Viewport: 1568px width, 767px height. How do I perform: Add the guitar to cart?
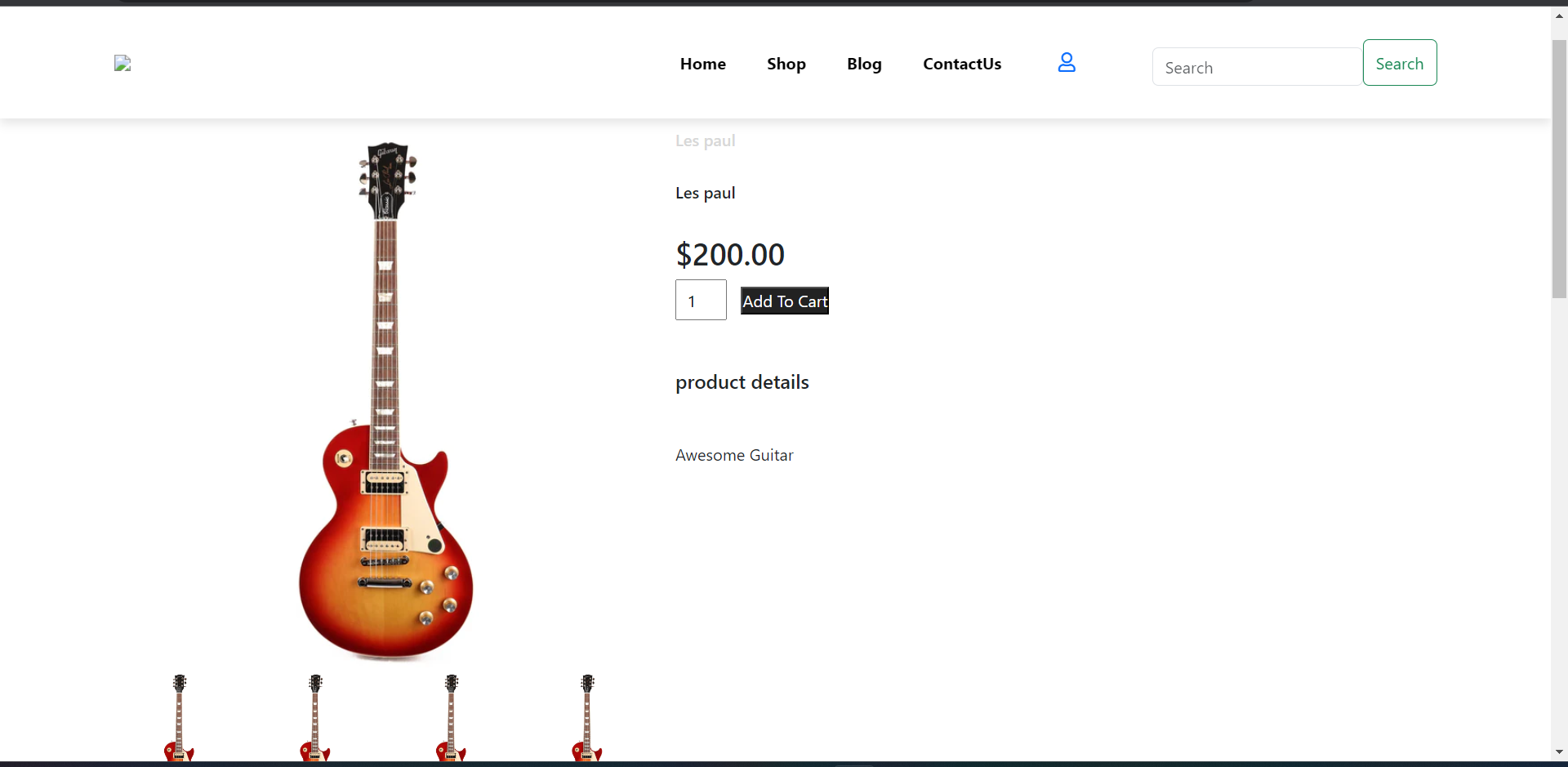point(784,301)
